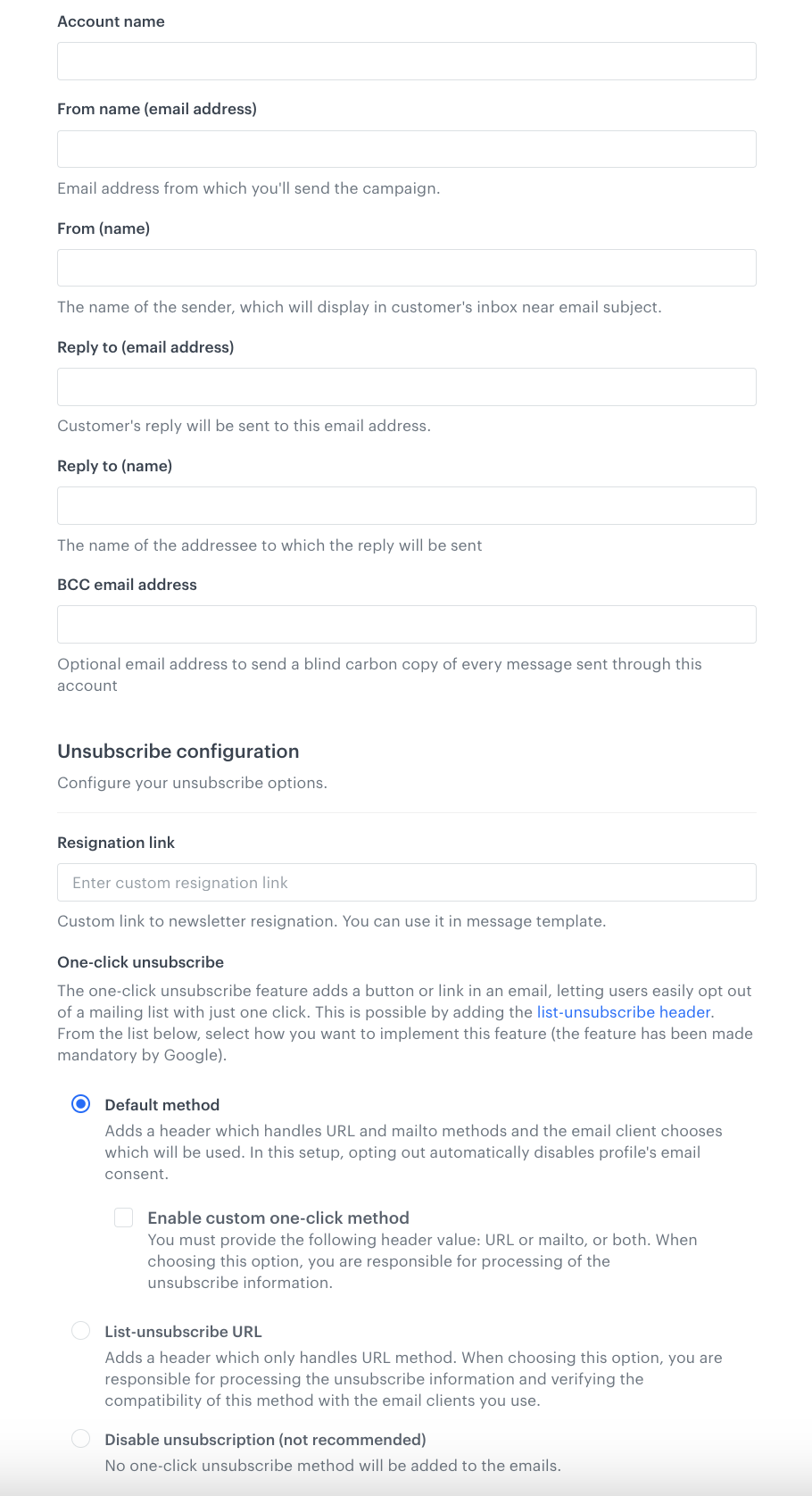Click the Unsubscribe configuration heading
Image resolution: width=812 pixels, height=1496 pixels.
click(178, 752)
